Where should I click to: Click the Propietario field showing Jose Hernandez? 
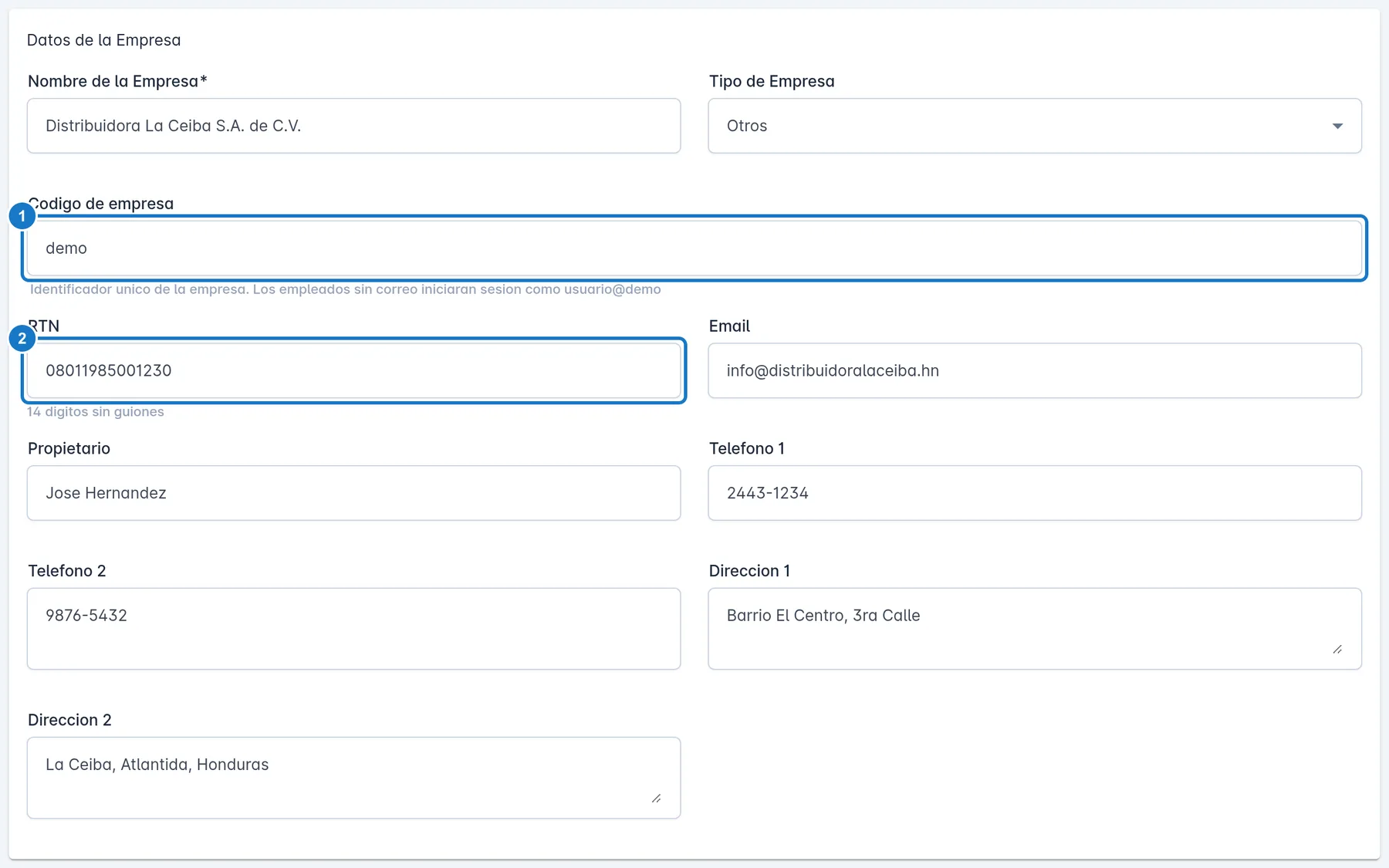pyautogui.click(x=353, y=493)
